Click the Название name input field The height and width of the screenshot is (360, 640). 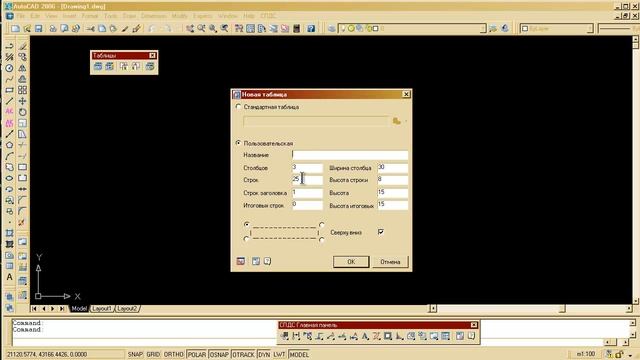click(x=350, y=155)
